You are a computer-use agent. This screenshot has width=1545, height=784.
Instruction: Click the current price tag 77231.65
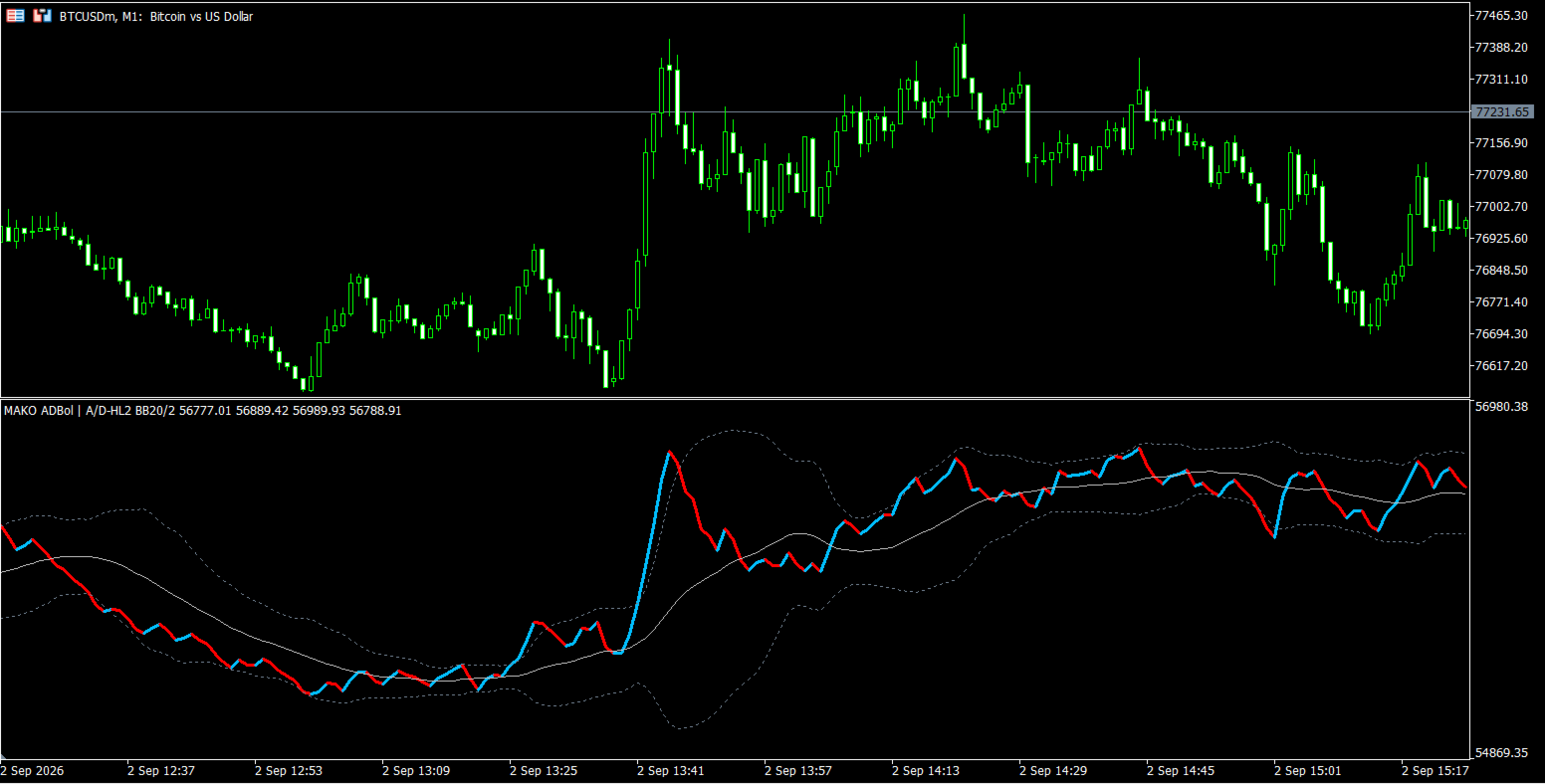(x=1504, y=112)
